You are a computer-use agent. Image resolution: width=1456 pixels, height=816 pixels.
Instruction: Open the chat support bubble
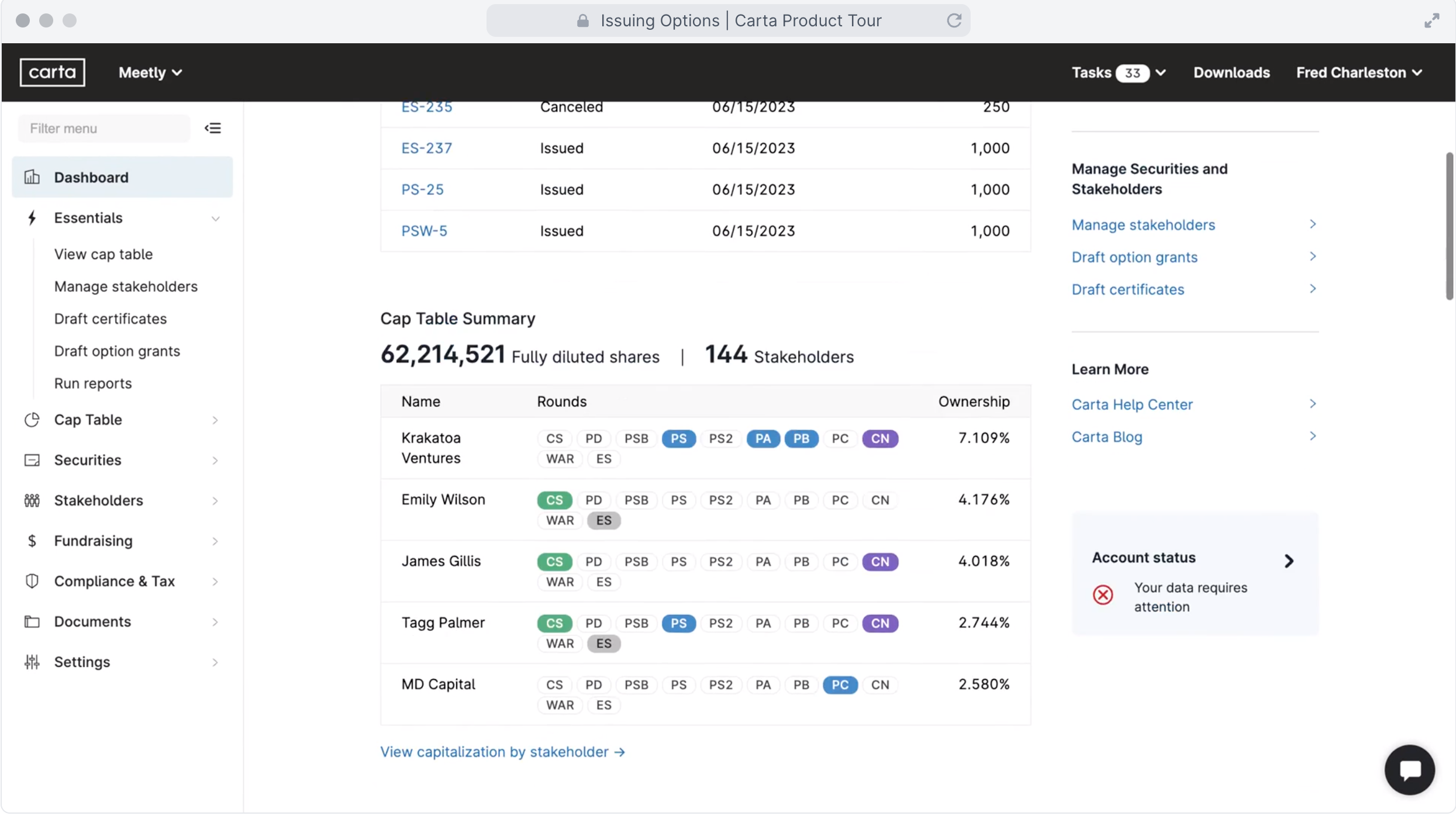[1409, 769]
